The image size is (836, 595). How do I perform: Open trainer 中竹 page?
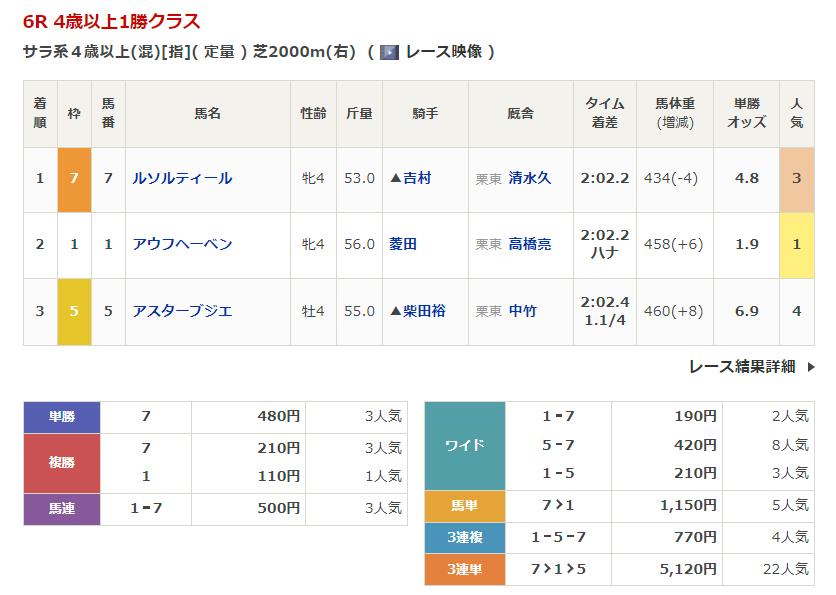(522, 311)
